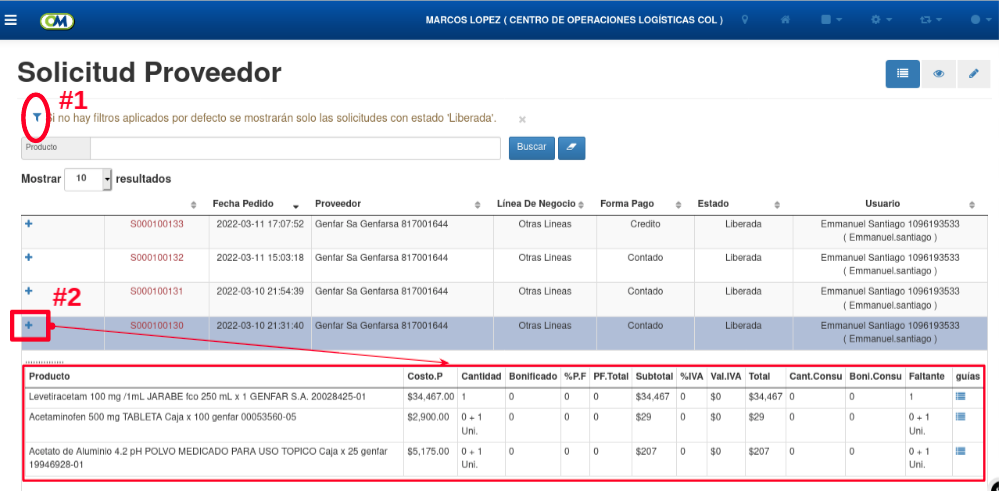Open the Mostrar results count dropdown
Viewport: 999px width, 491px height.
(x=88, y=179)
